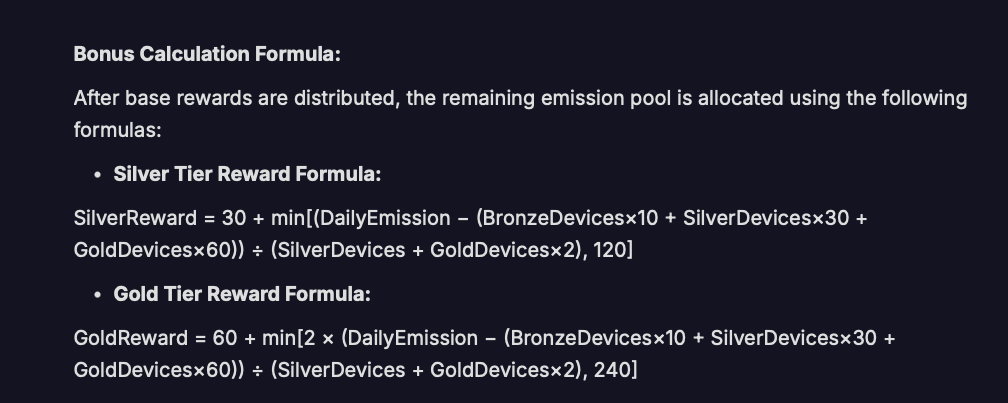Screen dimensions: 1008x403
Task: Click "BronzeDevices×10" in the Silver formula
Action: pyautogui.click(x=570, y=219)
